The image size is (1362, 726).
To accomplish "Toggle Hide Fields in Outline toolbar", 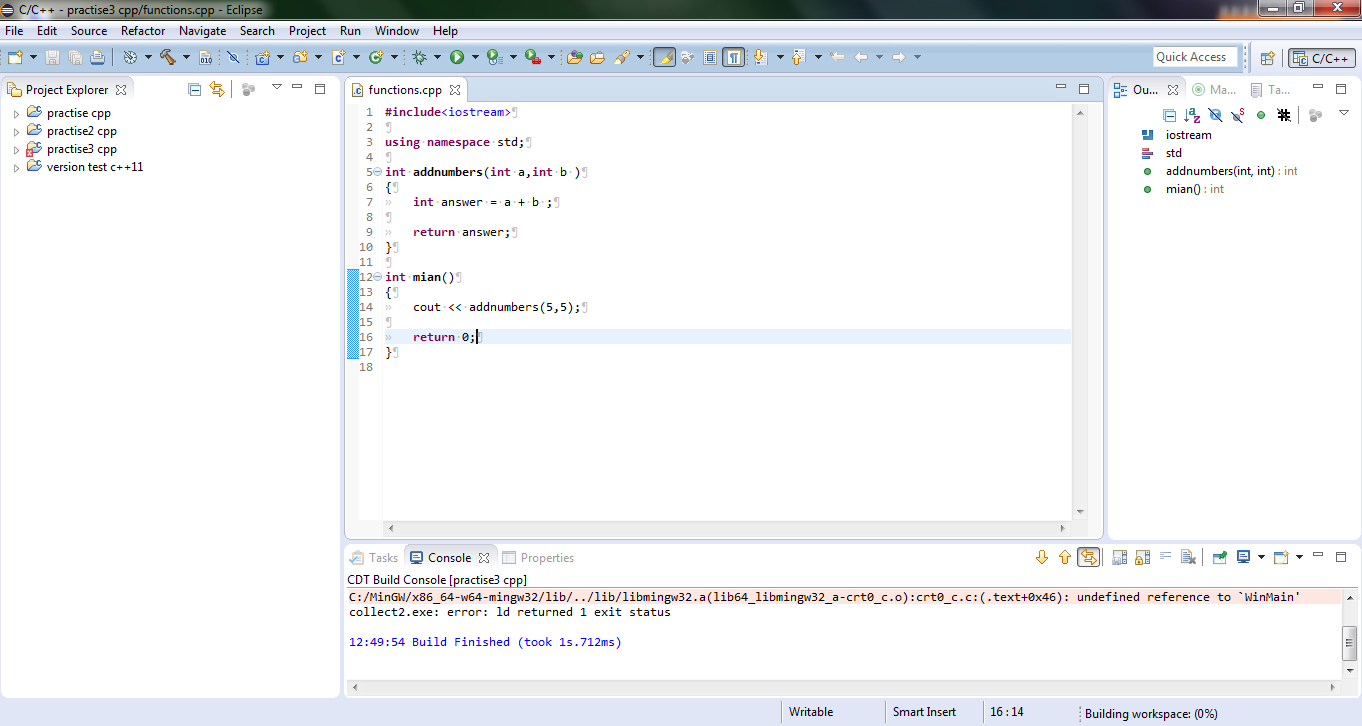I will pos(1215,115).
